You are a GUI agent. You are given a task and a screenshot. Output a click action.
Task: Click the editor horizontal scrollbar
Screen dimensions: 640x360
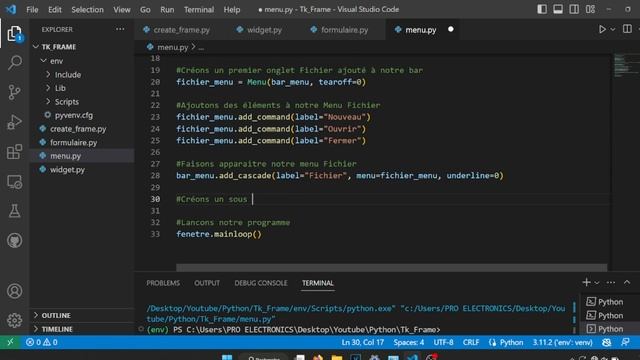click(x=391, y=267)
